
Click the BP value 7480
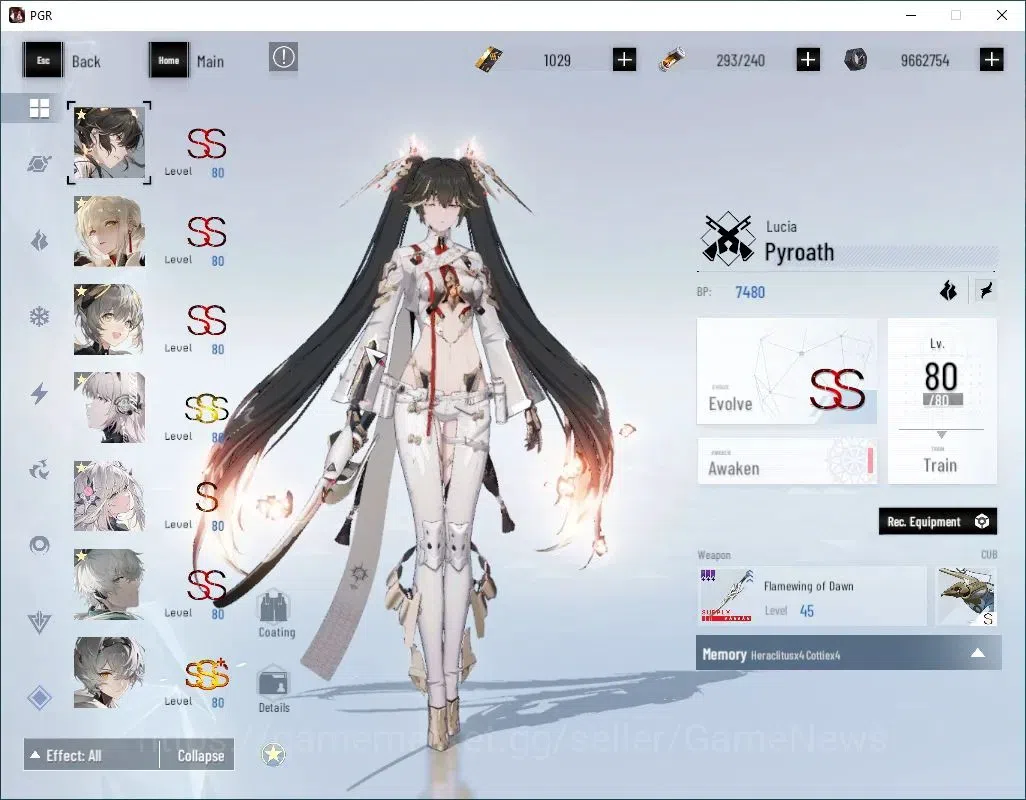pyautogui.click(x=750, y=292)
